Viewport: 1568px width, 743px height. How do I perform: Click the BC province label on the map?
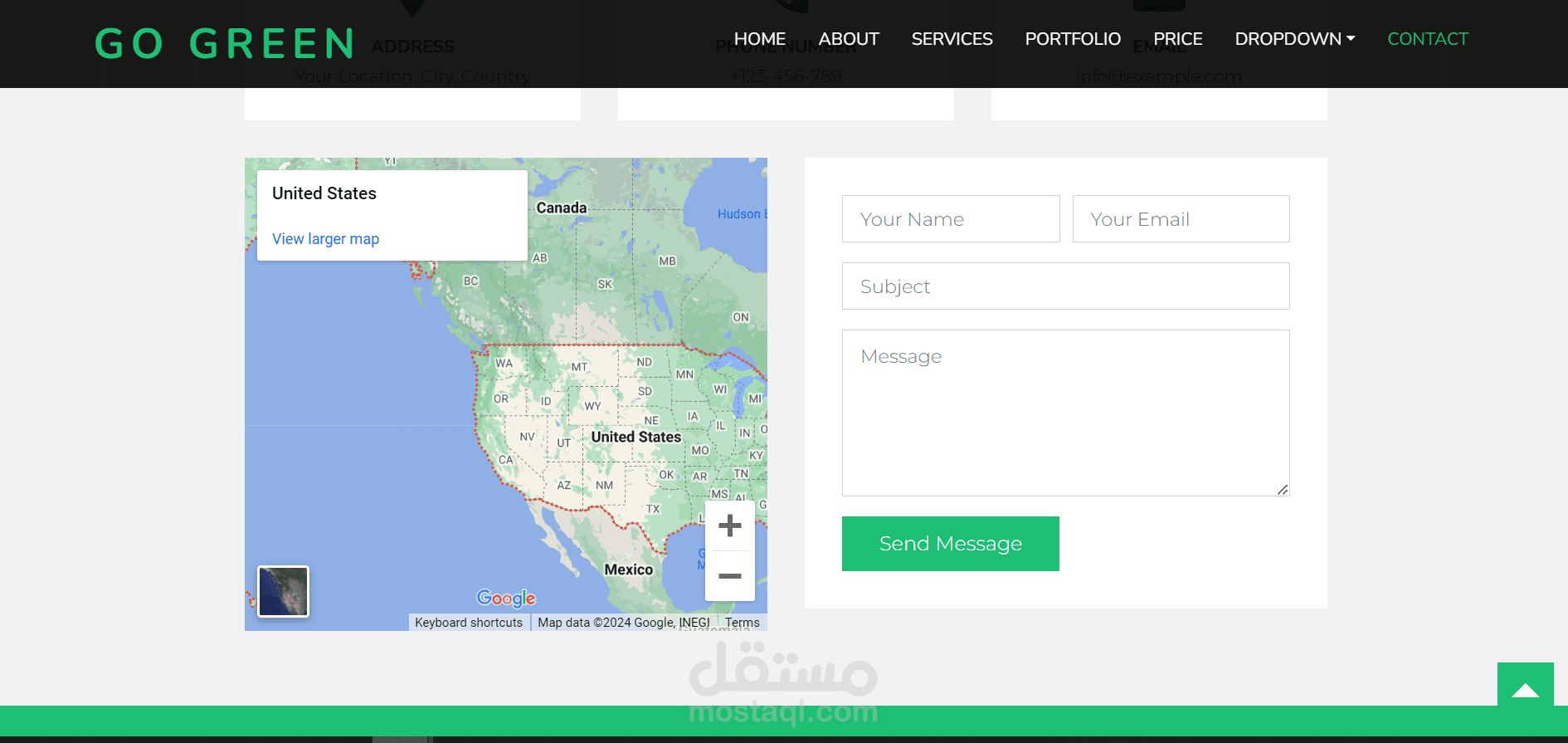click(x=471, y=281)
